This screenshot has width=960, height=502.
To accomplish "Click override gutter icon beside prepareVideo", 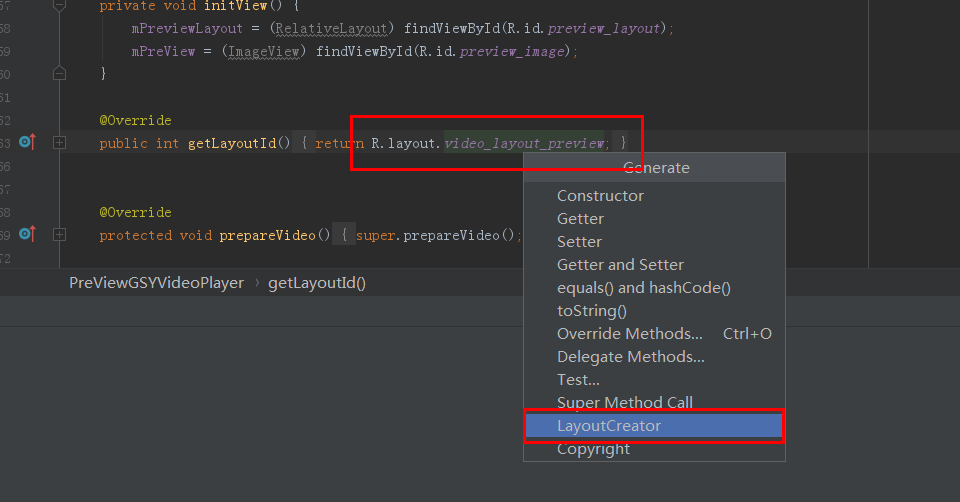I will pyautogui.click(x=27, y=234).
